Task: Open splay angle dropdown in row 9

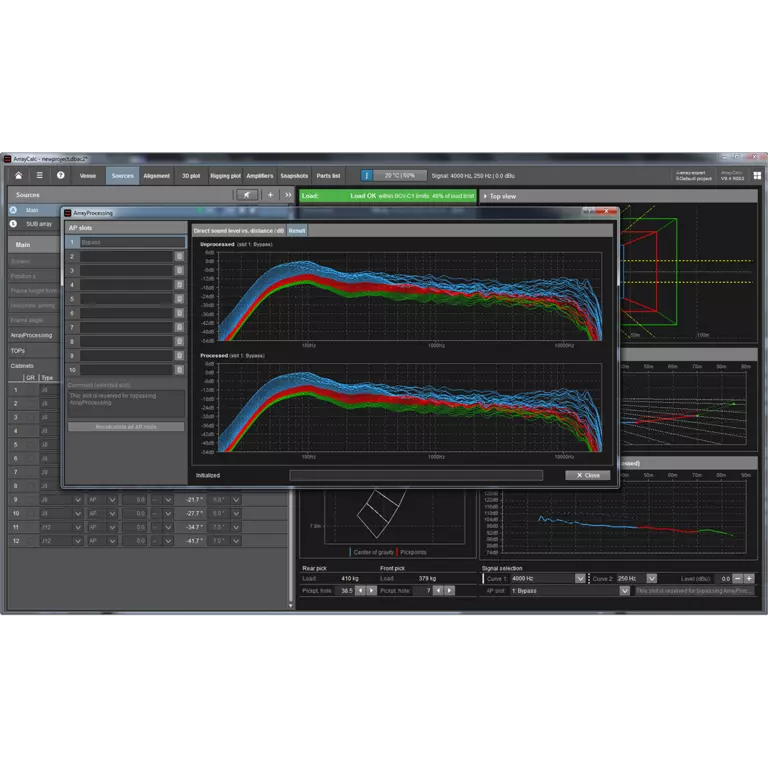Action: (x=236, y=500)
